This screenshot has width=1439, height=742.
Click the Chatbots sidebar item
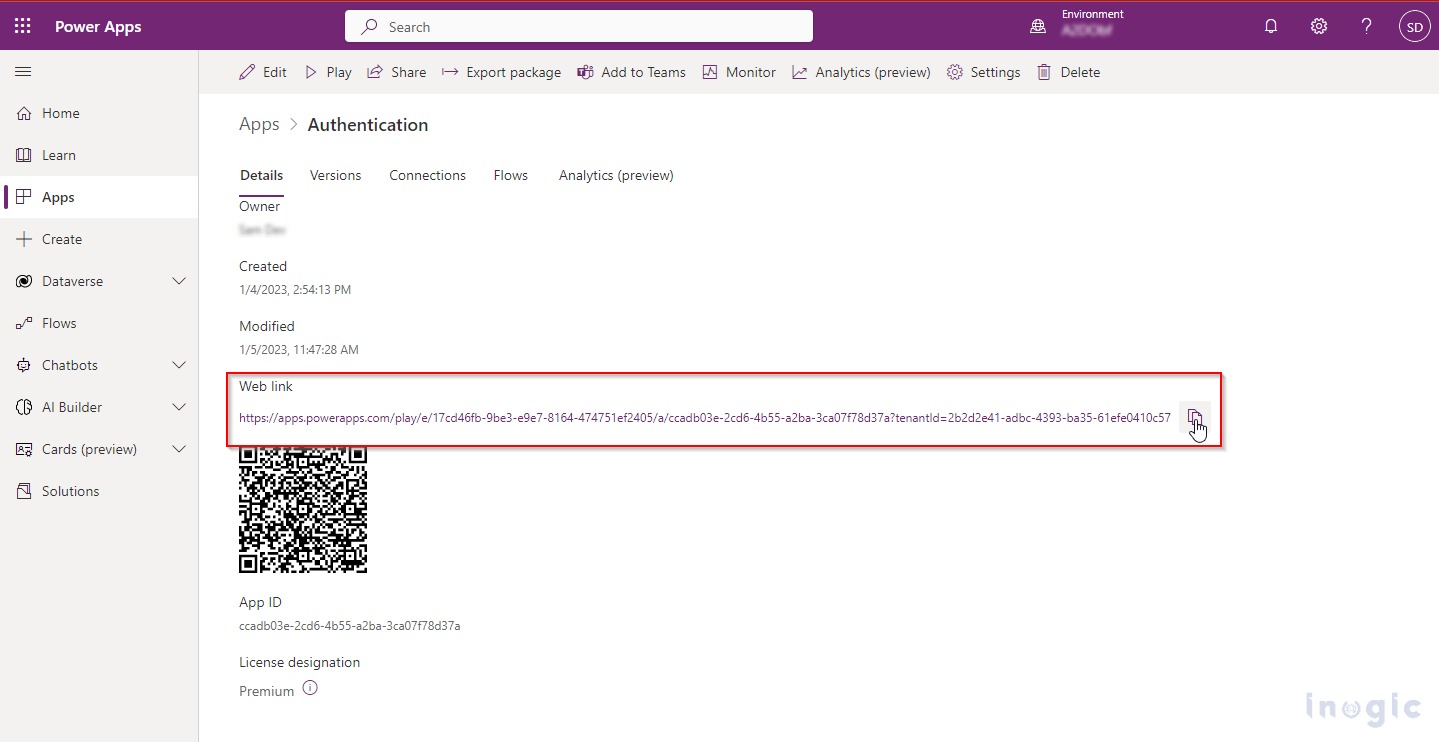coord(70,365)
